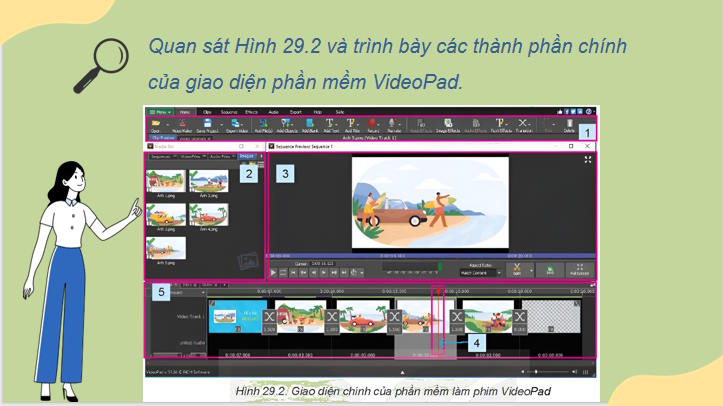This screenshot has height=406, width=723.
Task: Click the Go to End playback button
Action: coord(344,273)
